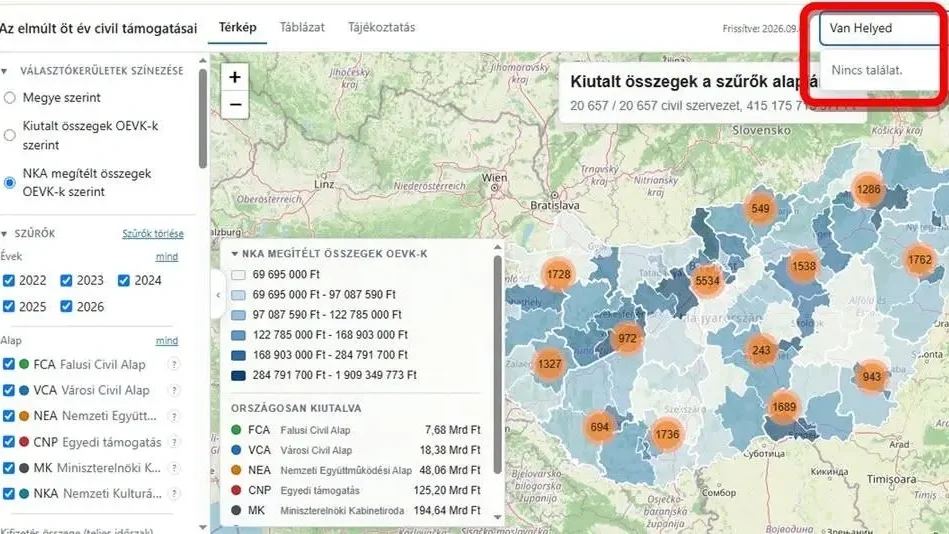Click the Országosan kiutalva heading
This screenshot has width=949, height=534.
pos(296,409)
